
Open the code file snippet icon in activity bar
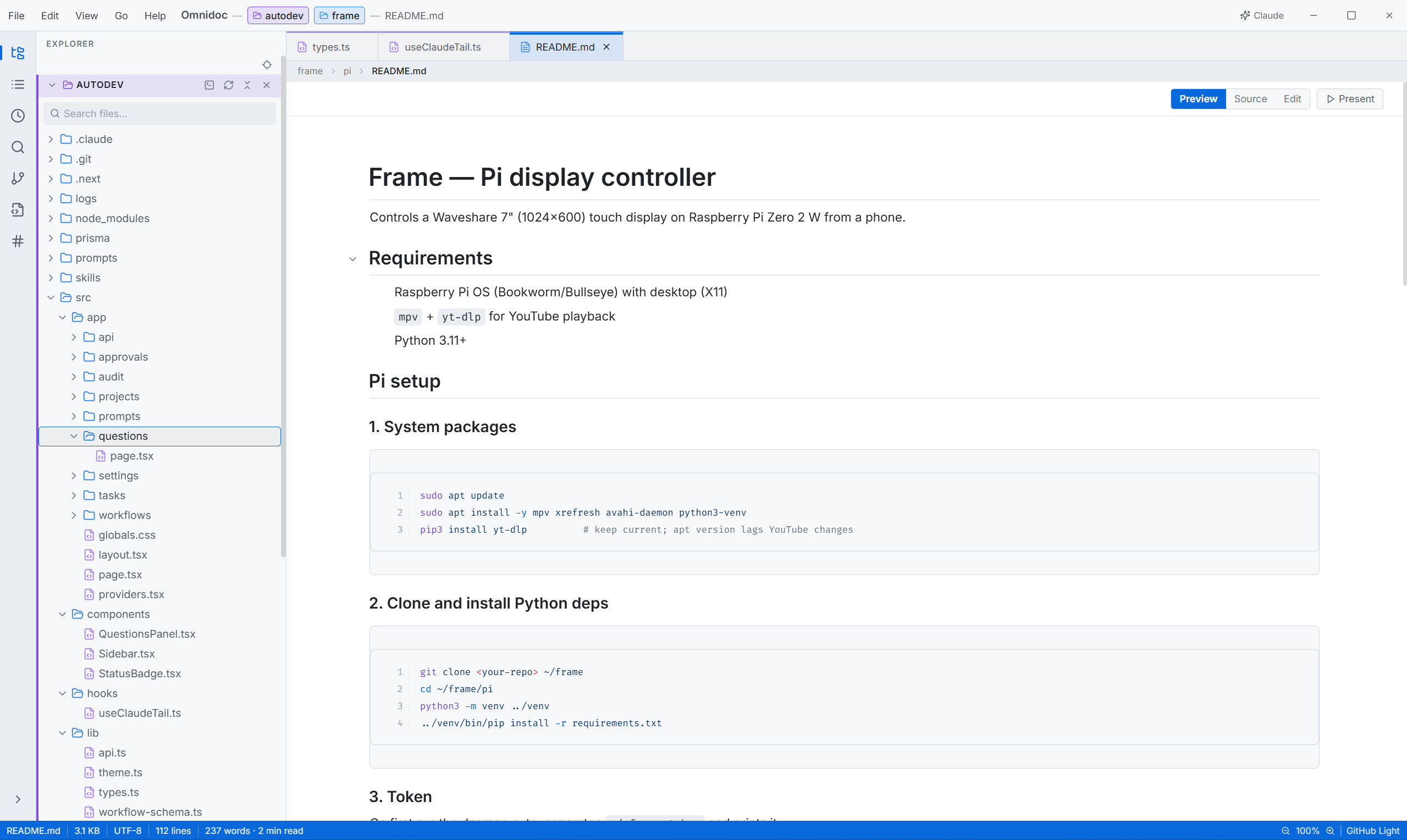tap(18, 210)
